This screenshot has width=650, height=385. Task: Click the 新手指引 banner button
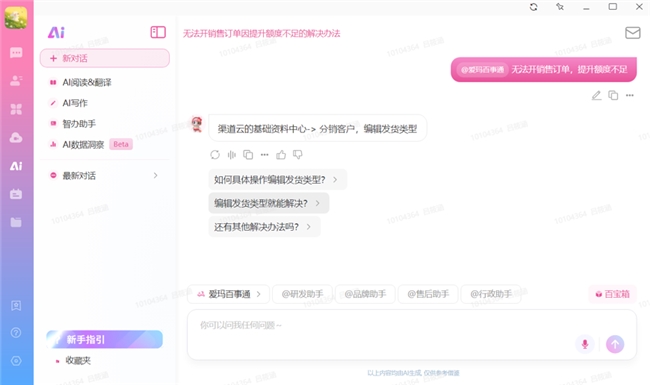click(104, 339)
